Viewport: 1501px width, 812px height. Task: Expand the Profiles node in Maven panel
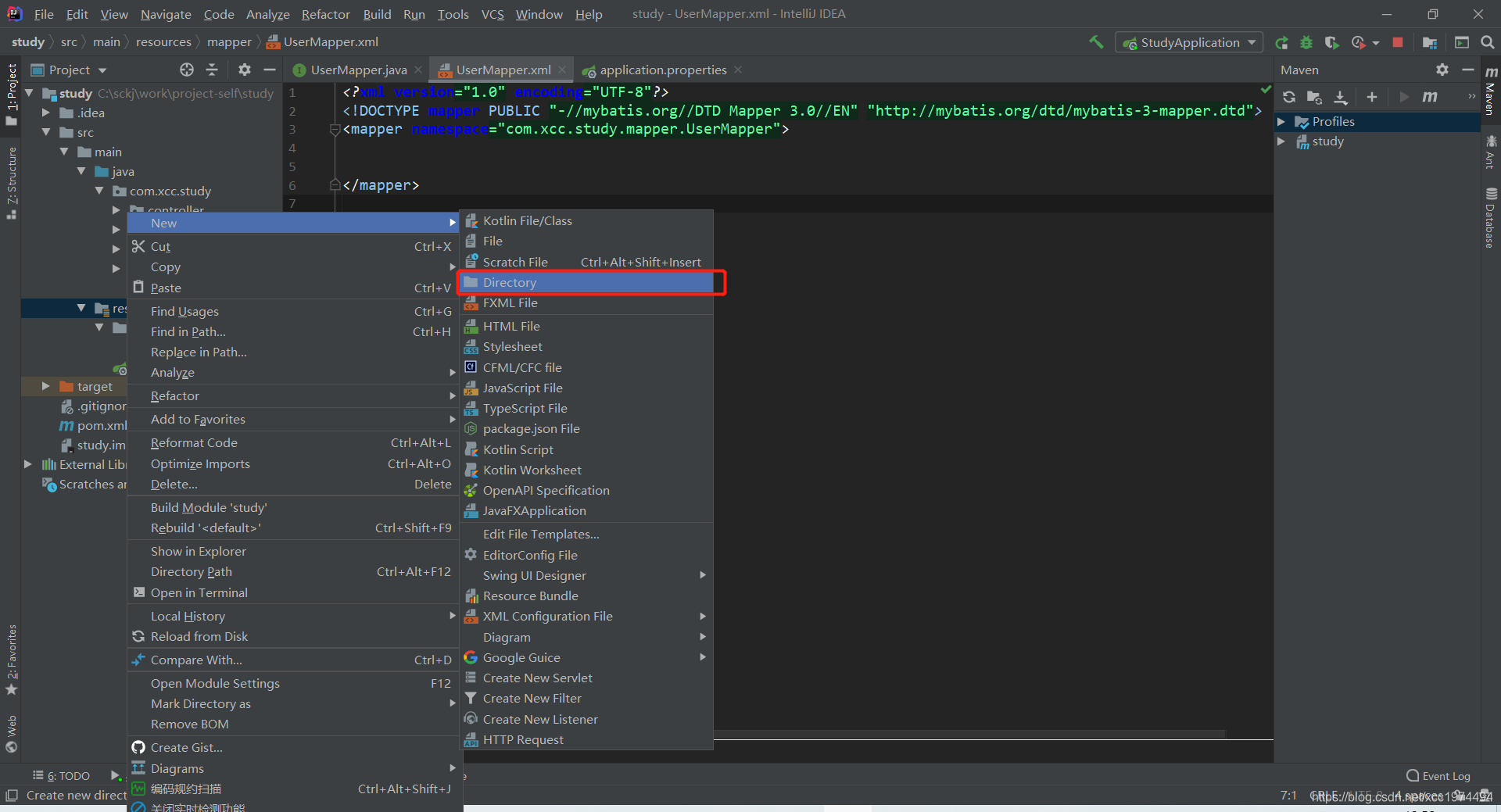(1281, 121)
